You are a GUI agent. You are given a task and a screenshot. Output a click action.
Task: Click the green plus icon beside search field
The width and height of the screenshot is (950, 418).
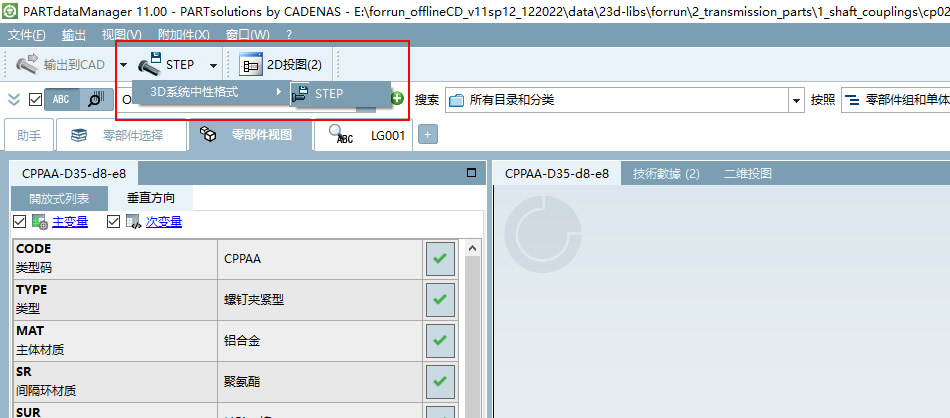pos(397,99)
